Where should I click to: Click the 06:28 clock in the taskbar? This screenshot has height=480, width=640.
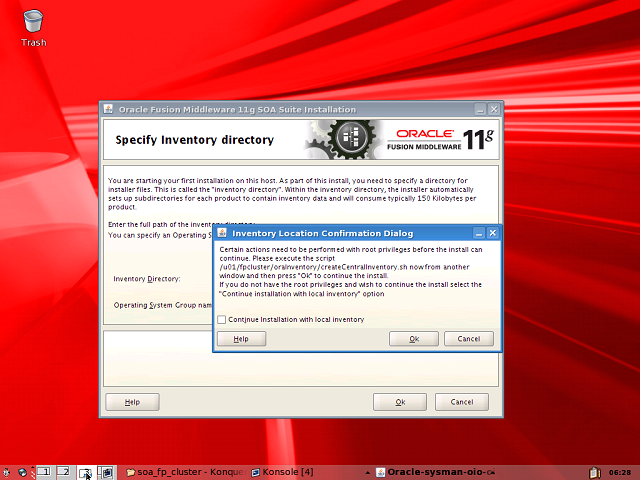point(620,473)
